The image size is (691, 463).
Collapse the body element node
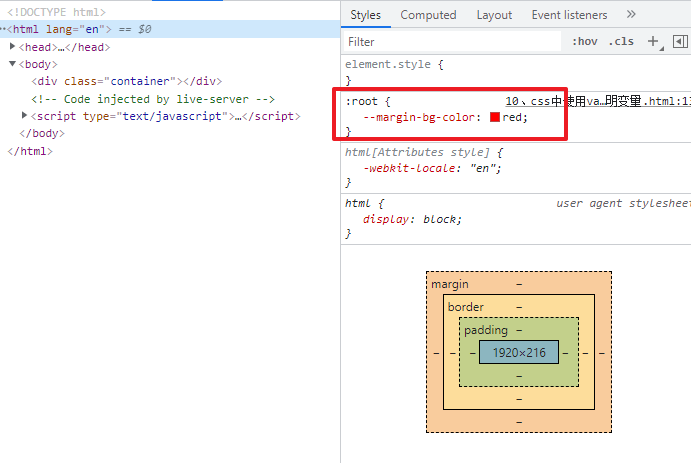tap(12, 64)
